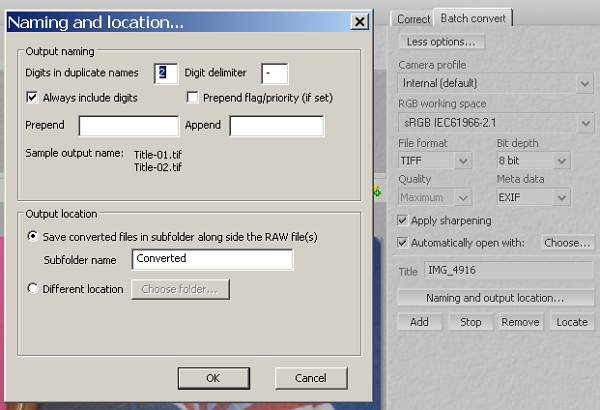Open the Meta data EXIF dropdown
This screenshot has width=600, height=410.
point(533,198)
